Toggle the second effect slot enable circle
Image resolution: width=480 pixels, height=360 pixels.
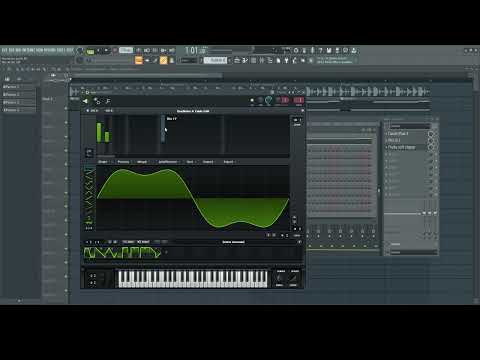431,140
